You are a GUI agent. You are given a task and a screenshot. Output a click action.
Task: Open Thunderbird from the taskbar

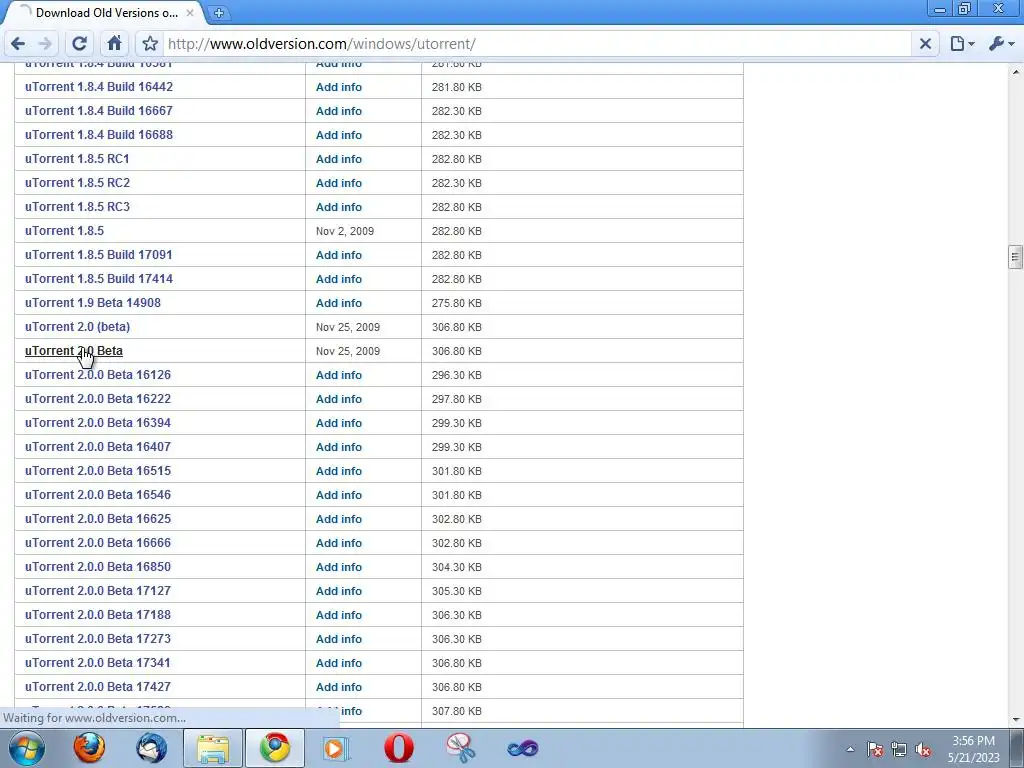[152, 748]
